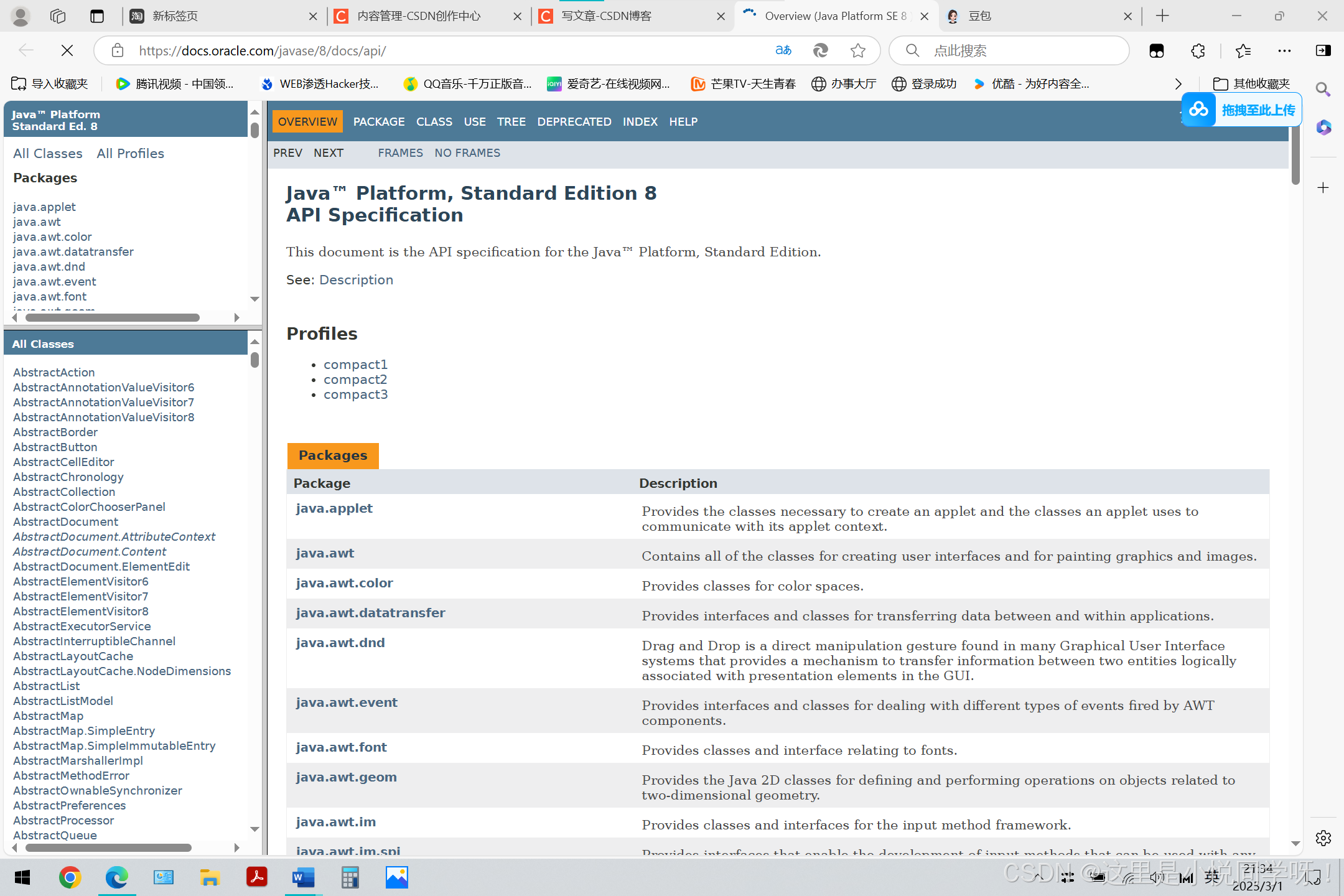
Task: Click the compact2 profile link
Action: (355, 380)
